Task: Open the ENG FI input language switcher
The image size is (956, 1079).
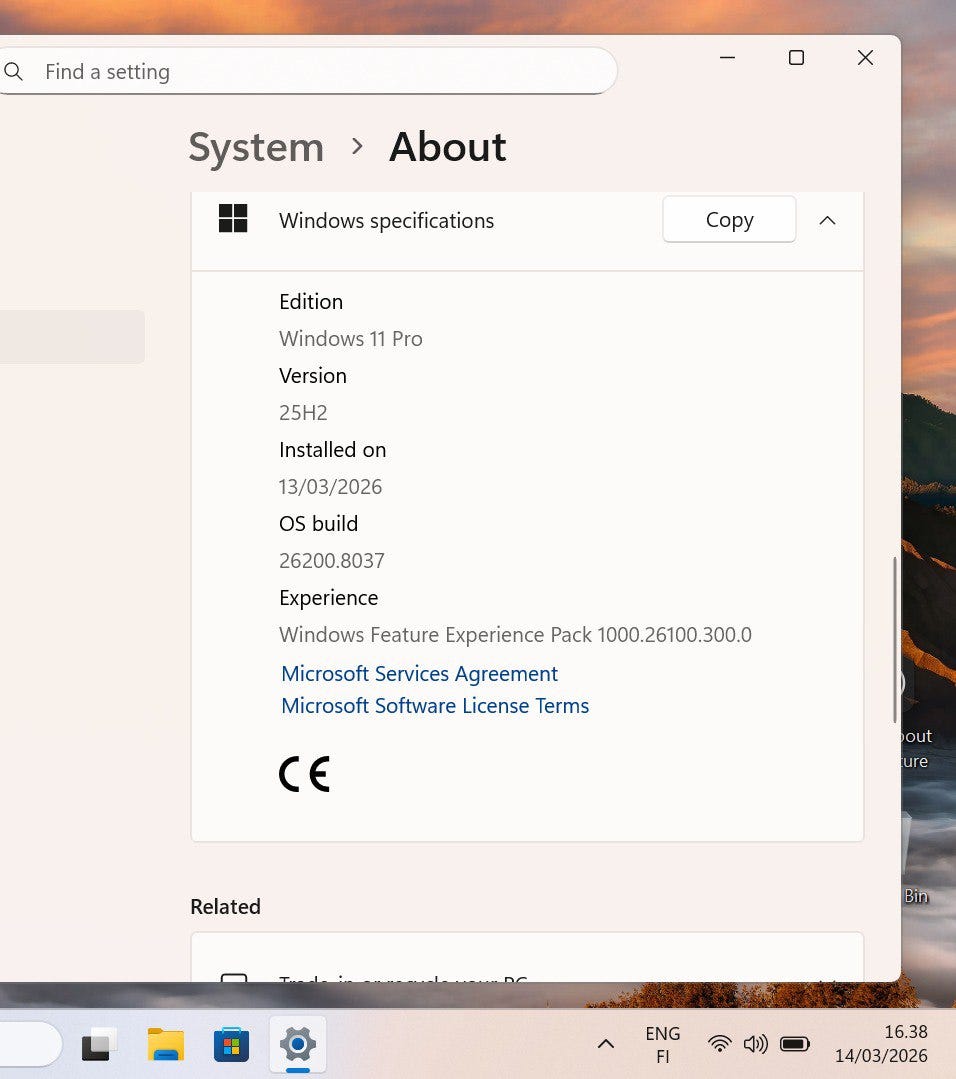Action: click(x=662, y=1045)
